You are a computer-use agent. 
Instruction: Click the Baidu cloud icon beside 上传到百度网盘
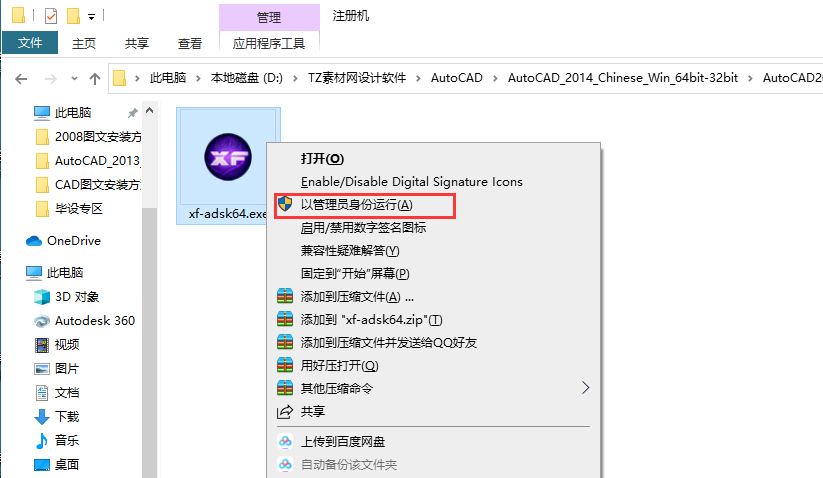point(285,442)
